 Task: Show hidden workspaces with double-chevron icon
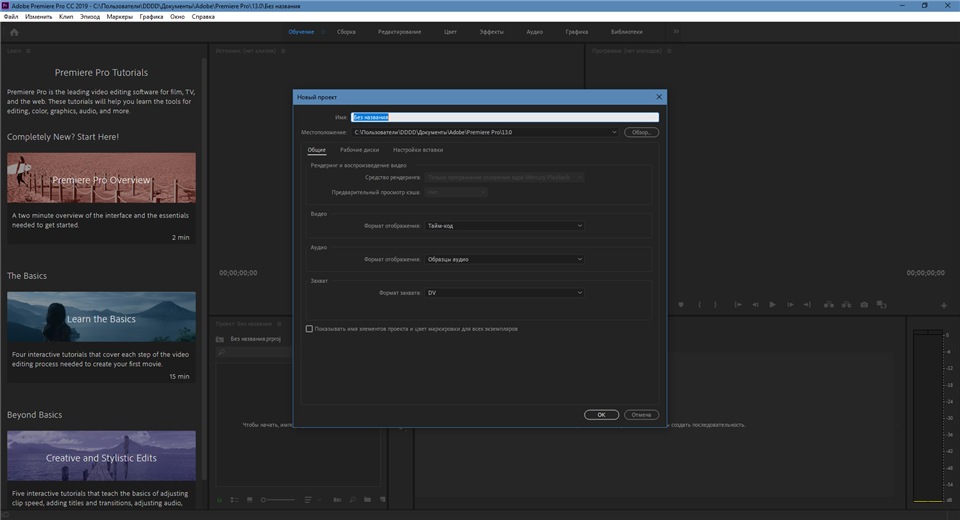(676, 32)
